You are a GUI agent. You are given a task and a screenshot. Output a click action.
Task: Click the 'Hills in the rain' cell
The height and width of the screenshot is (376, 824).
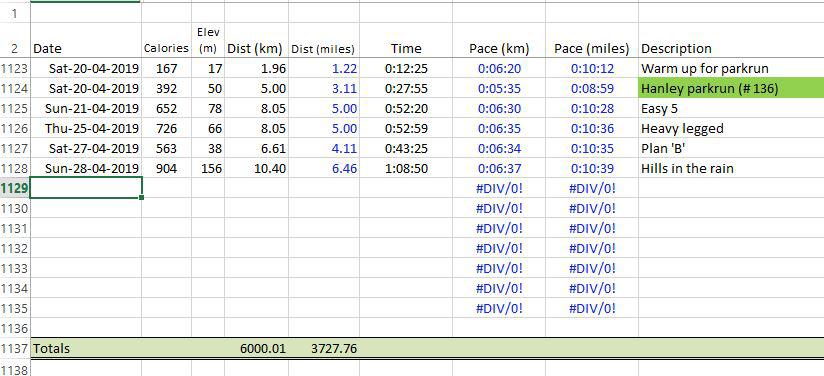click(x=731, y=168)
